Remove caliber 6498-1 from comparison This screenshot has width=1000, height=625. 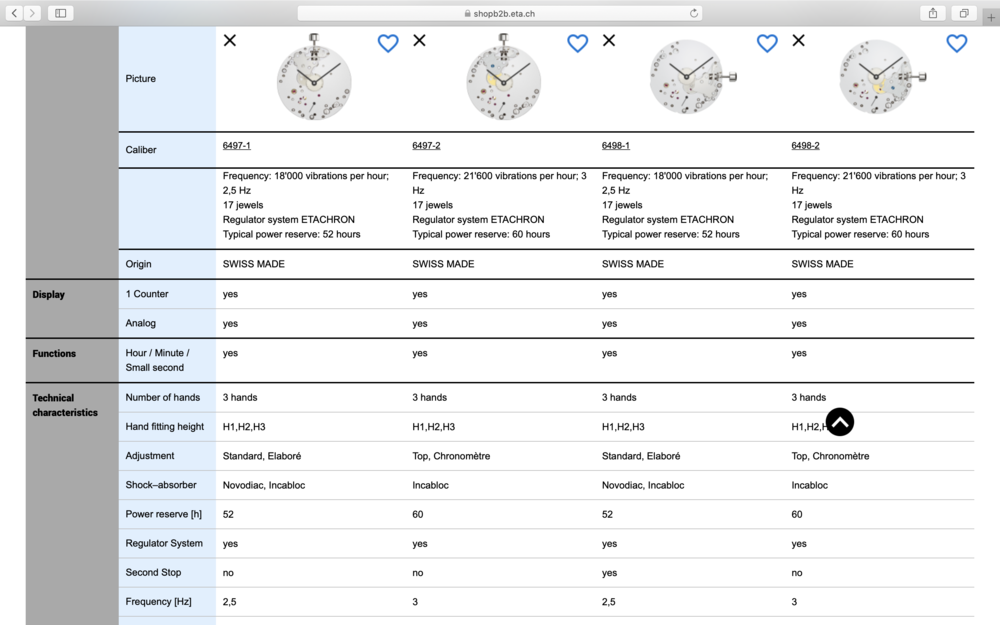[609, 40]
